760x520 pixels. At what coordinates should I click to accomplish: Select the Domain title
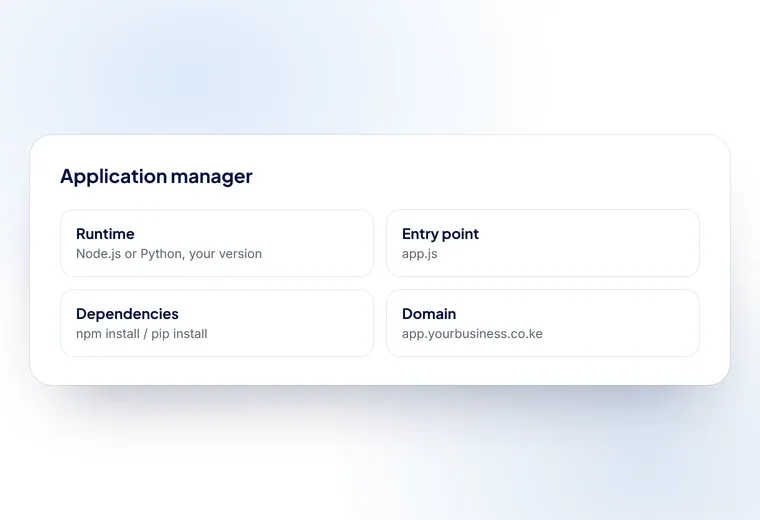pos(429,314)
